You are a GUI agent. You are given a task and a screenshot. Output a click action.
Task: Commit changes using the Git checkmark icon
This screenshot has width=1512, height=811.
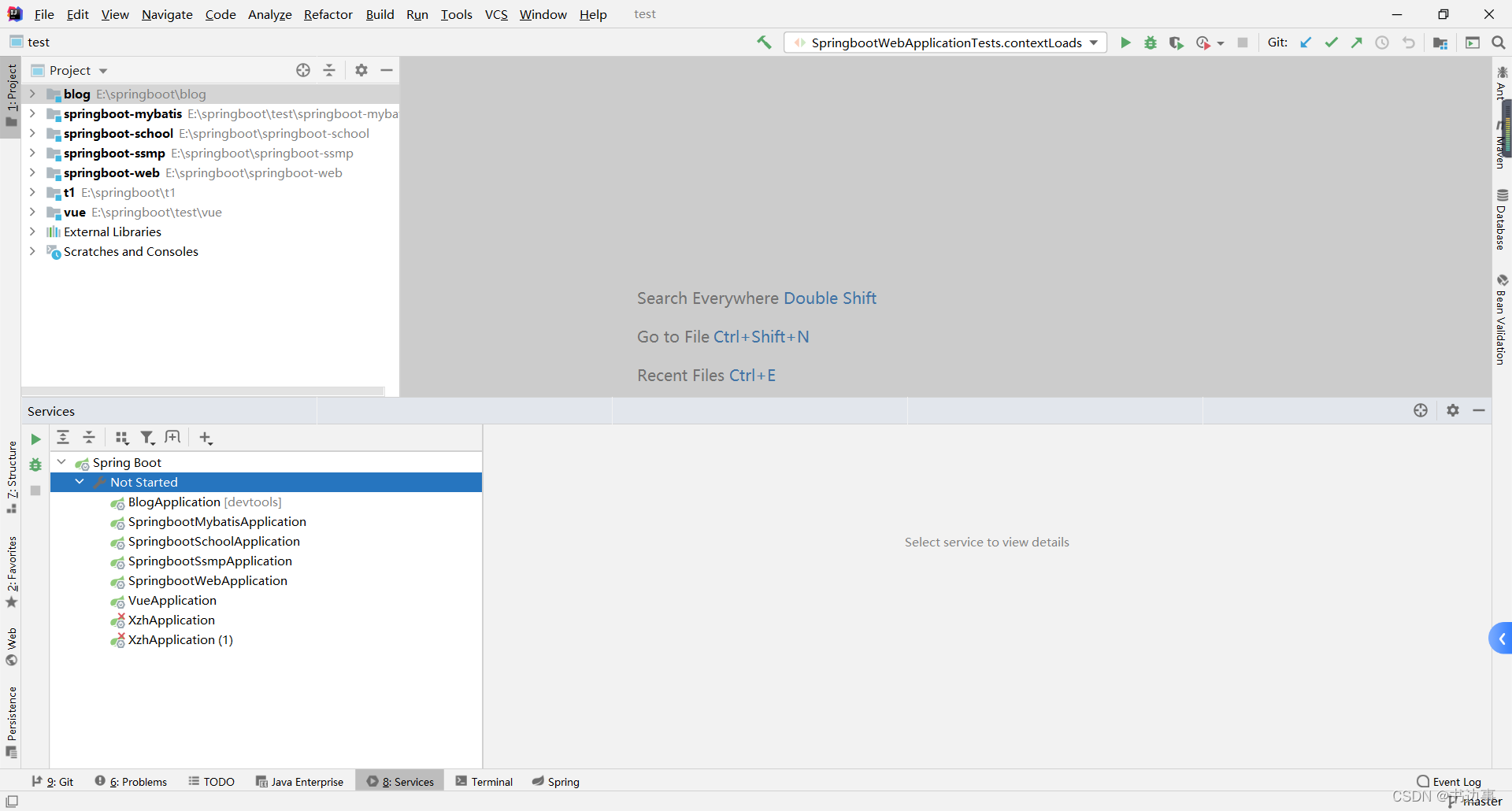pyautogui.click(x=1331, y=43)
